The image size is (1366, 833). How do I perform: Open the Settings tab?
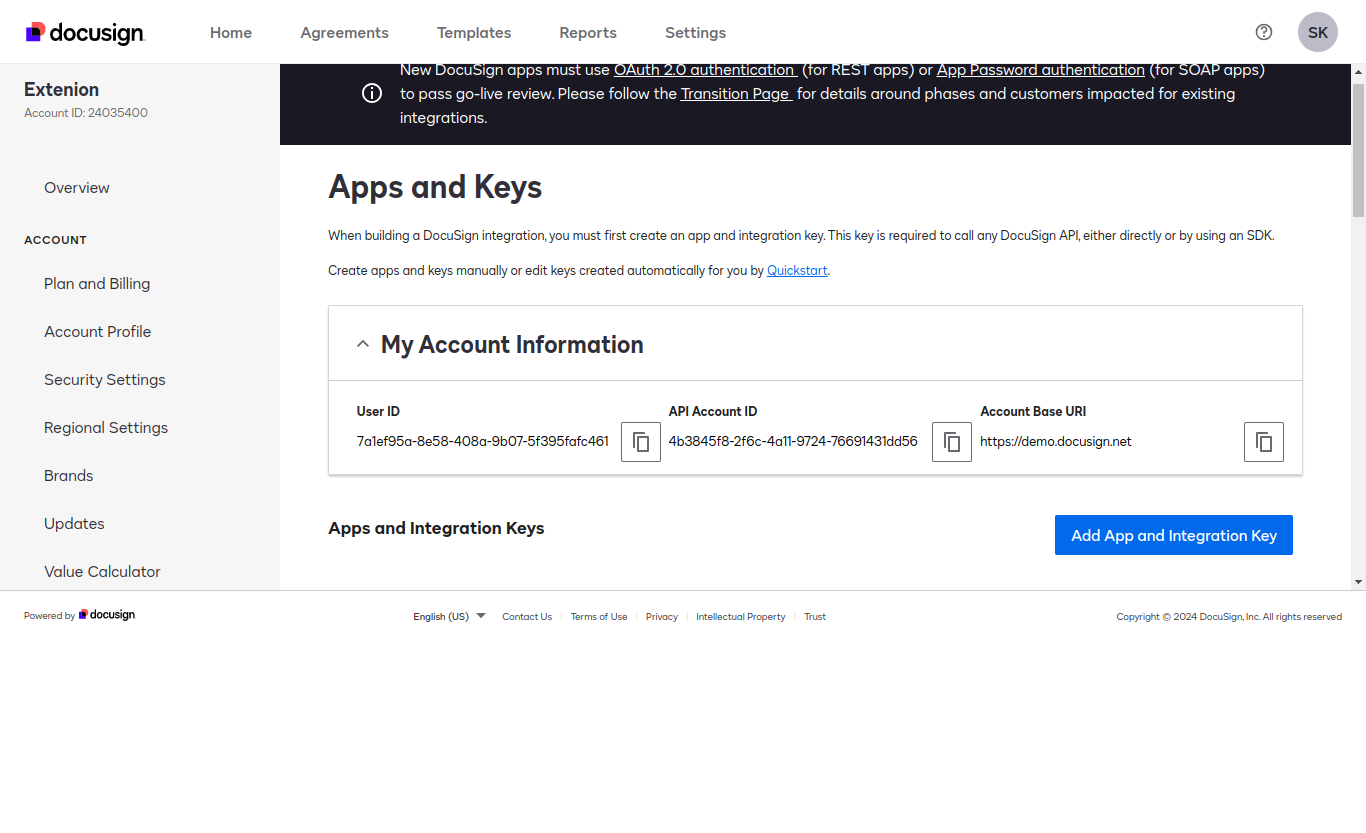click(x=696, y=33)
